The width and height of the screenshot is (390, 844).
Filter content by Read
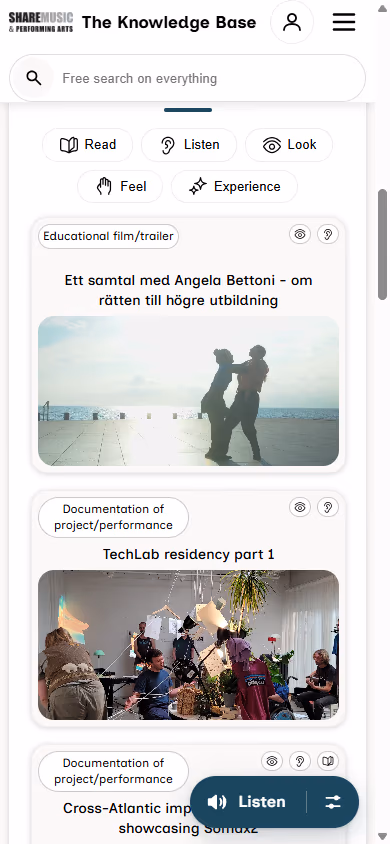pyautogui.click(x=88, y=145)
